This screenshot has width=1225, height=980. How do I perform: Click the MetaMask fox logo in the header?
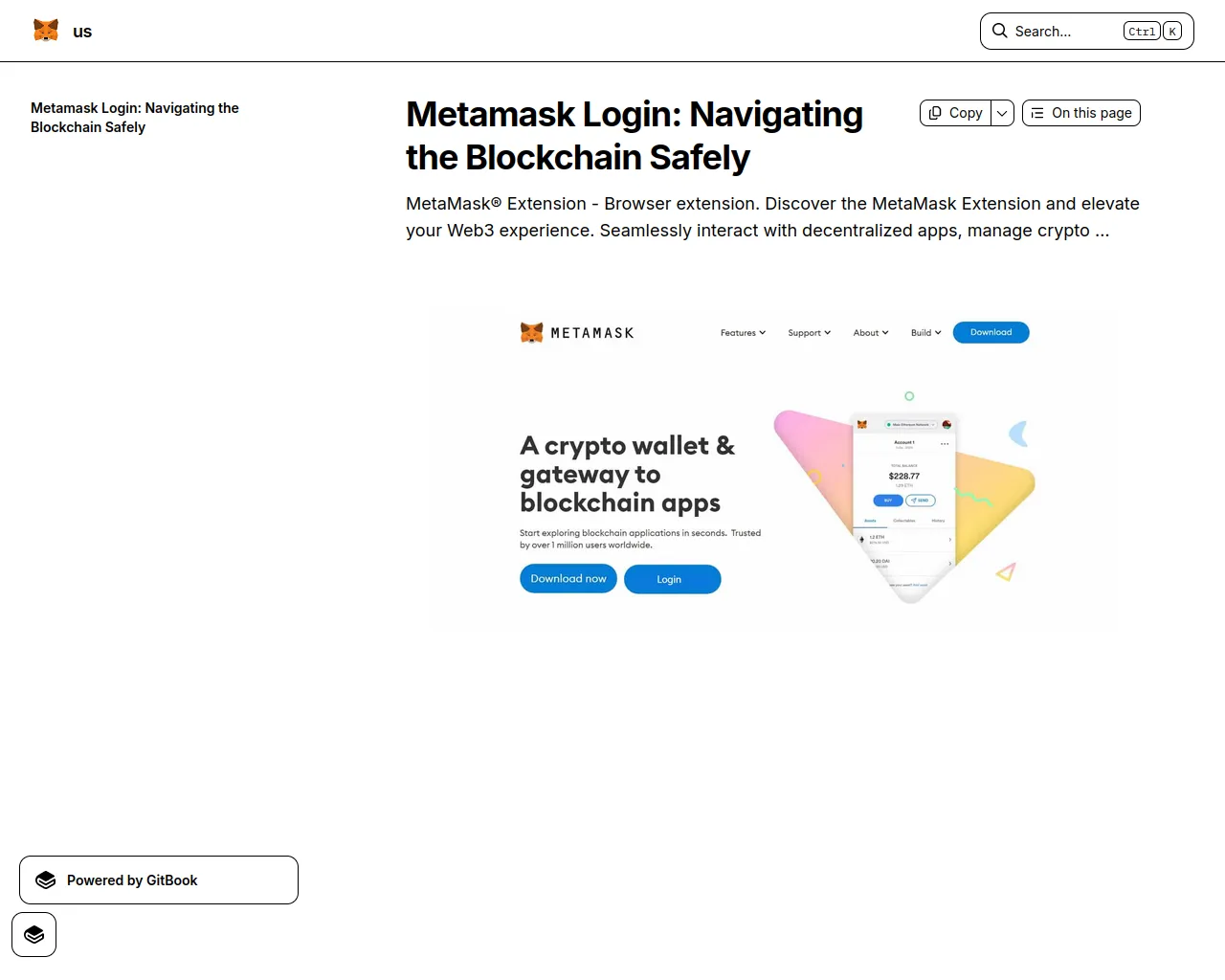46,31
